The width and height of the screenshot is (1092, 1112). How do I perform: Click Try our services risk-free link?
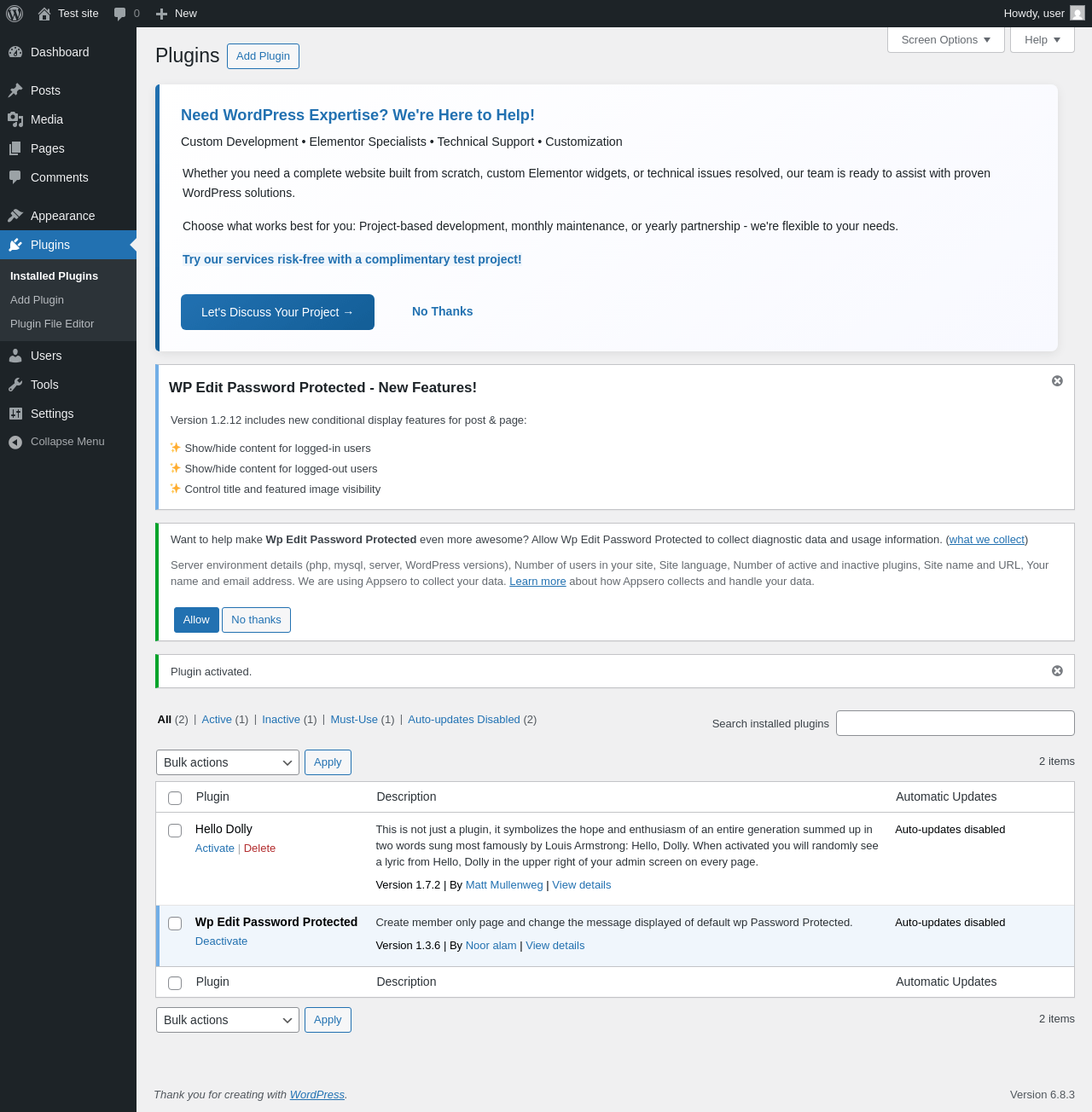click(352, 259)
